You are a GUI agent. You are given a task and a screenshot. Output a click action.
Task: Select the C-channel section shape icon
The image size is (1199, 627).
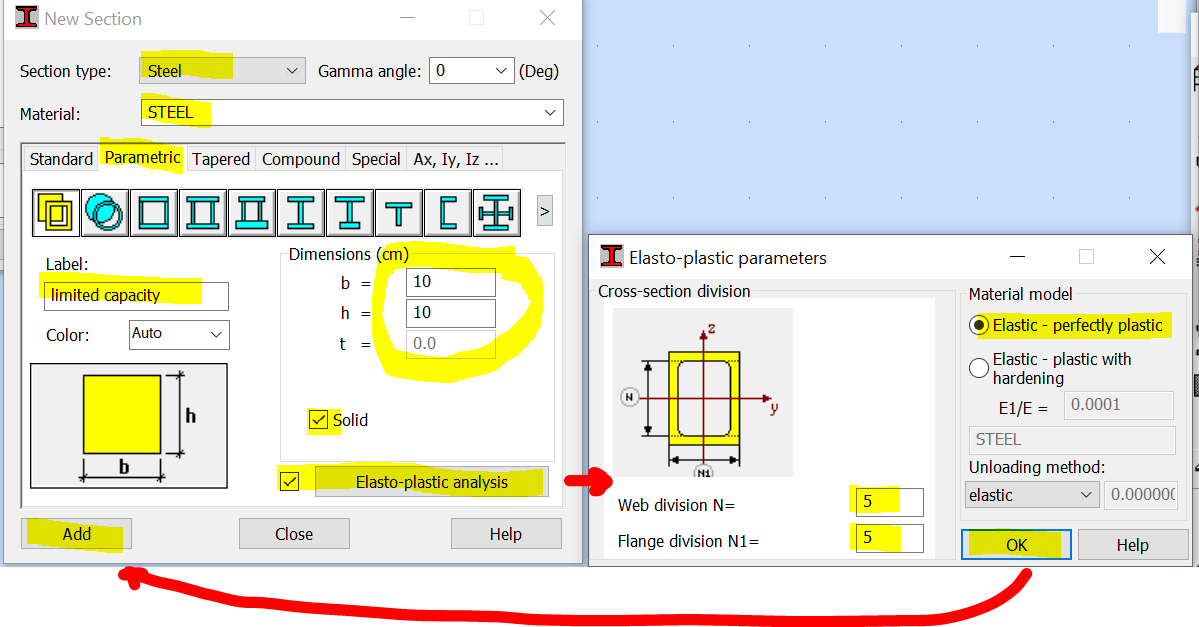[447, 211]
